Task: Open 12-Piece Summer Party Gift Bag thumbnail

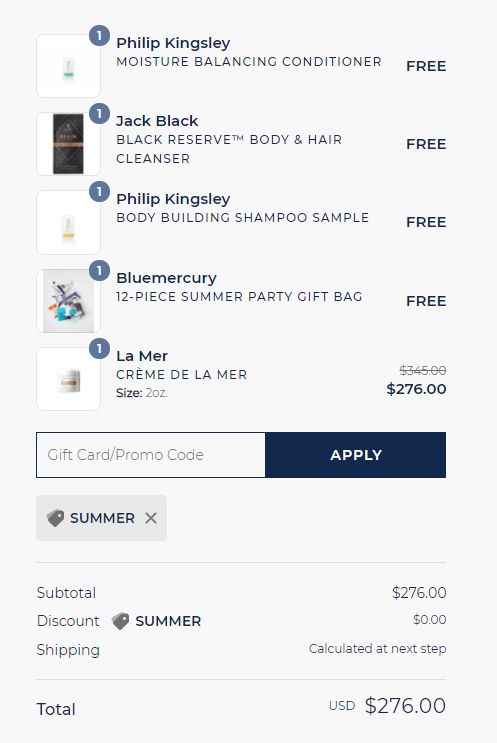Action: 68,301
